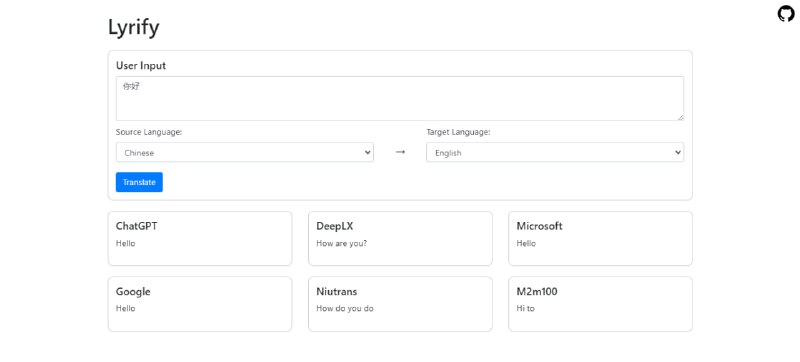Viewport: 800px width, 362px height.
Task: Select the 'How do you do' Niutrans result
Action: coord(345,308)
